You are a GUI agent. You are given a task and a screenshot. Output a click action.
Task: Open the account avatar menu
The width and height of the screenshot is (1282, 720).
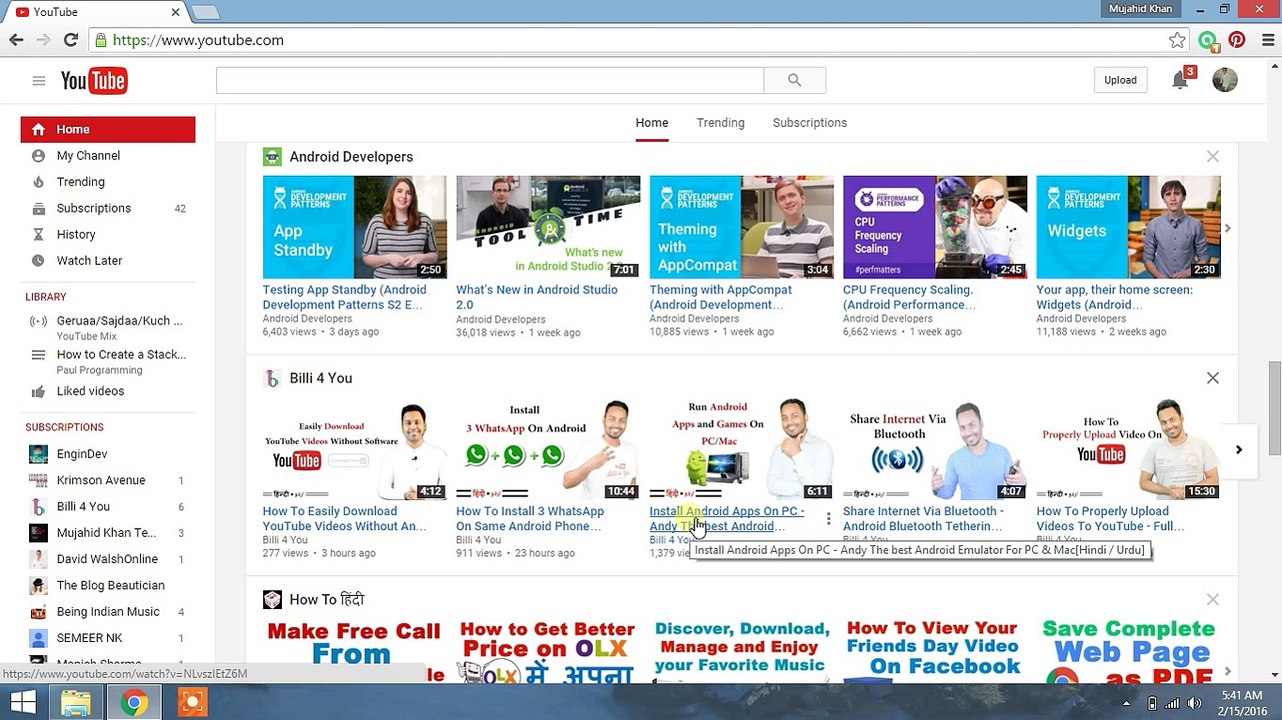1225,80
